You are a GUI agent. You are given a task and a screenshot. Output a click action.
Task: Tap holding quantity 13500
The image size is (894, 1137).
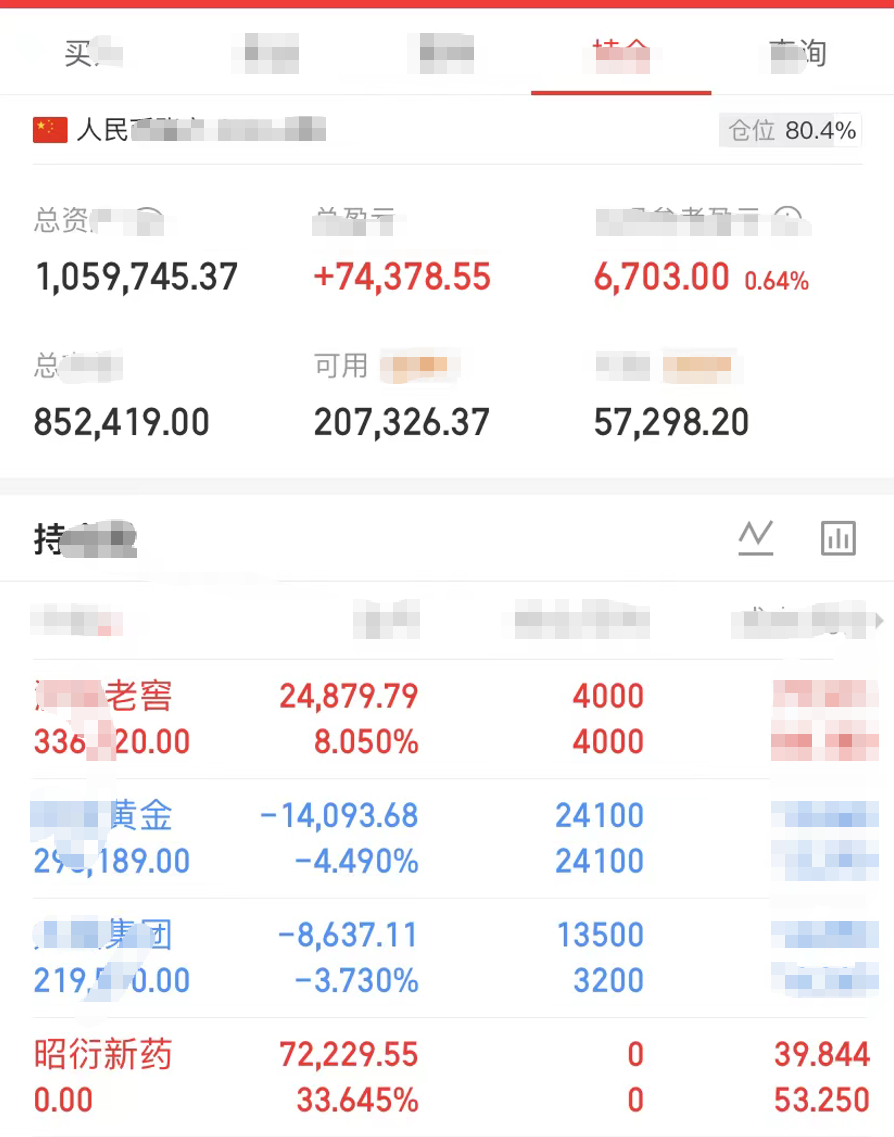click(600, 935)
